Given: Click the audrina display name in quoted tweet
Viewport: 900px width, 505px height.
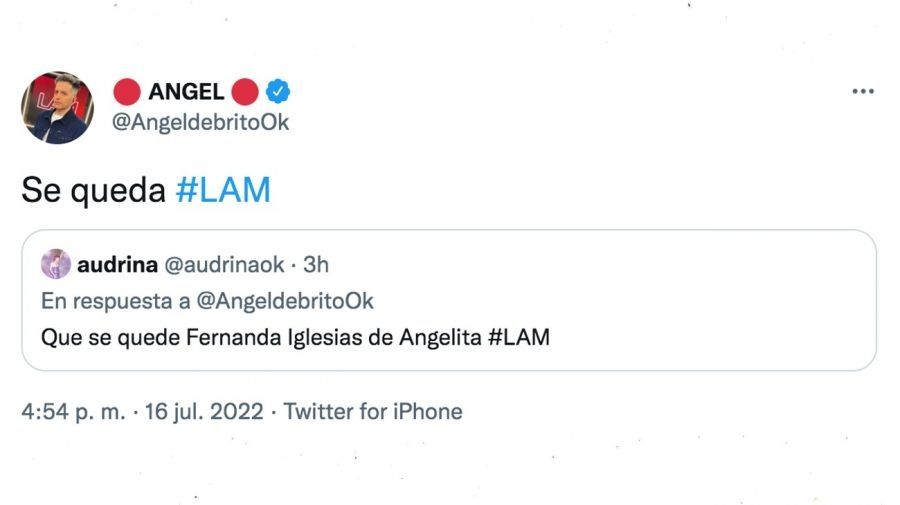Looking at the screenshot, I should coord(112,265).
